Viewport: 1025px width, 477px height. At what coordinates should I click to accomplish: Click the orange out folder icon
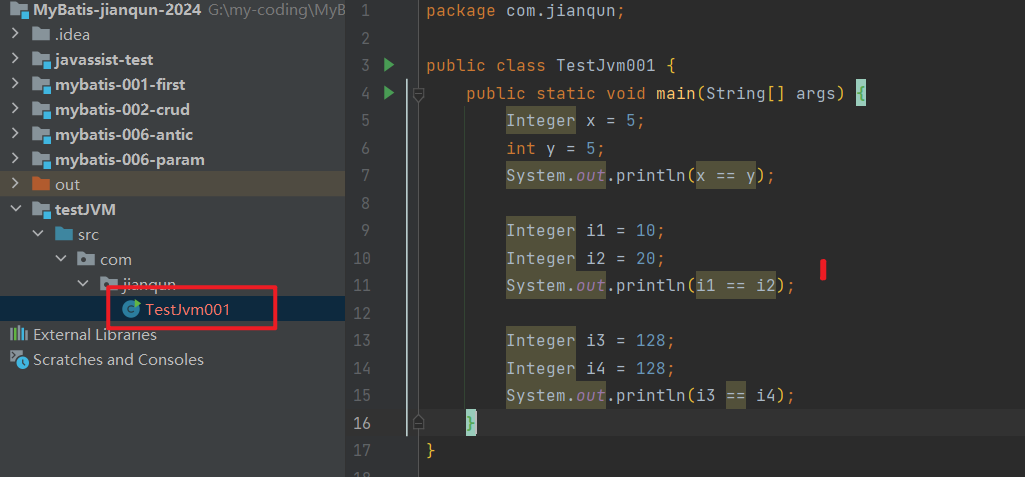pos(41,184)
